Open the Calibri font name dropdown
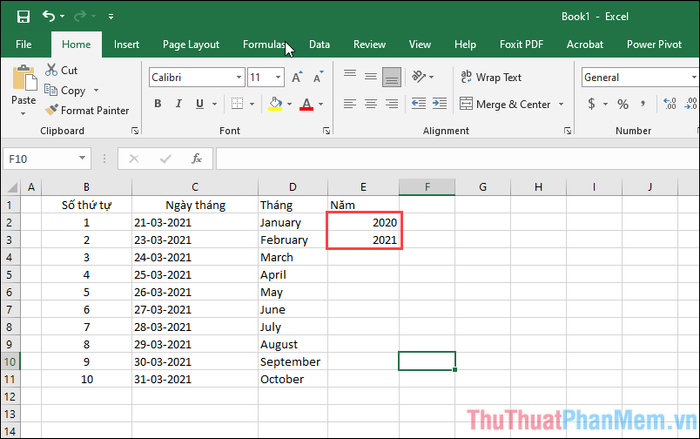 (x=238, y=77)
